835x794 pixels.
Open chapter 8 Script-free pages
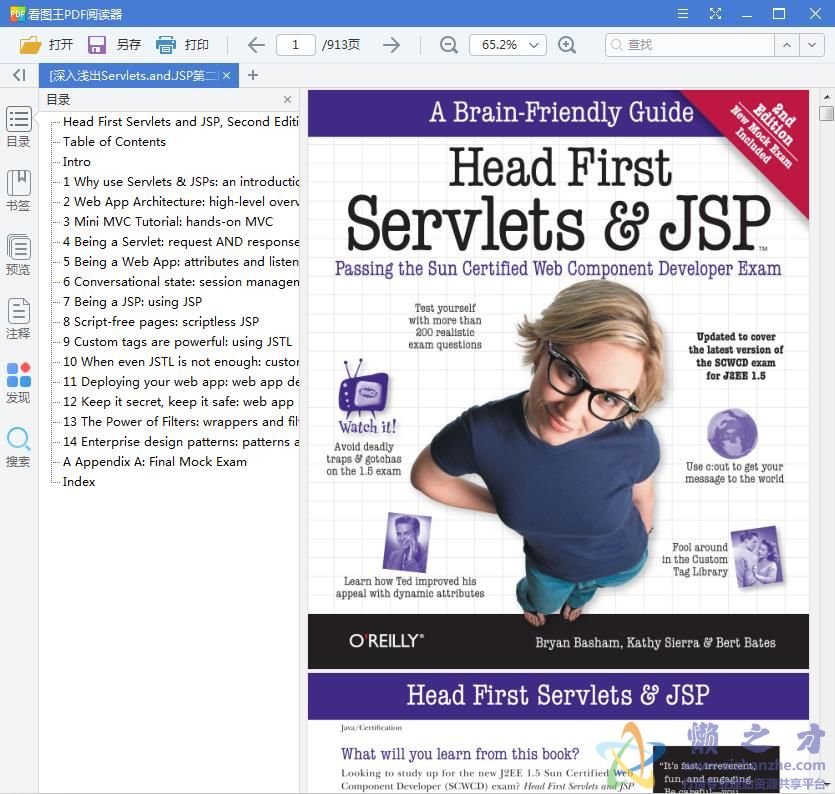(x=161, y=322)
